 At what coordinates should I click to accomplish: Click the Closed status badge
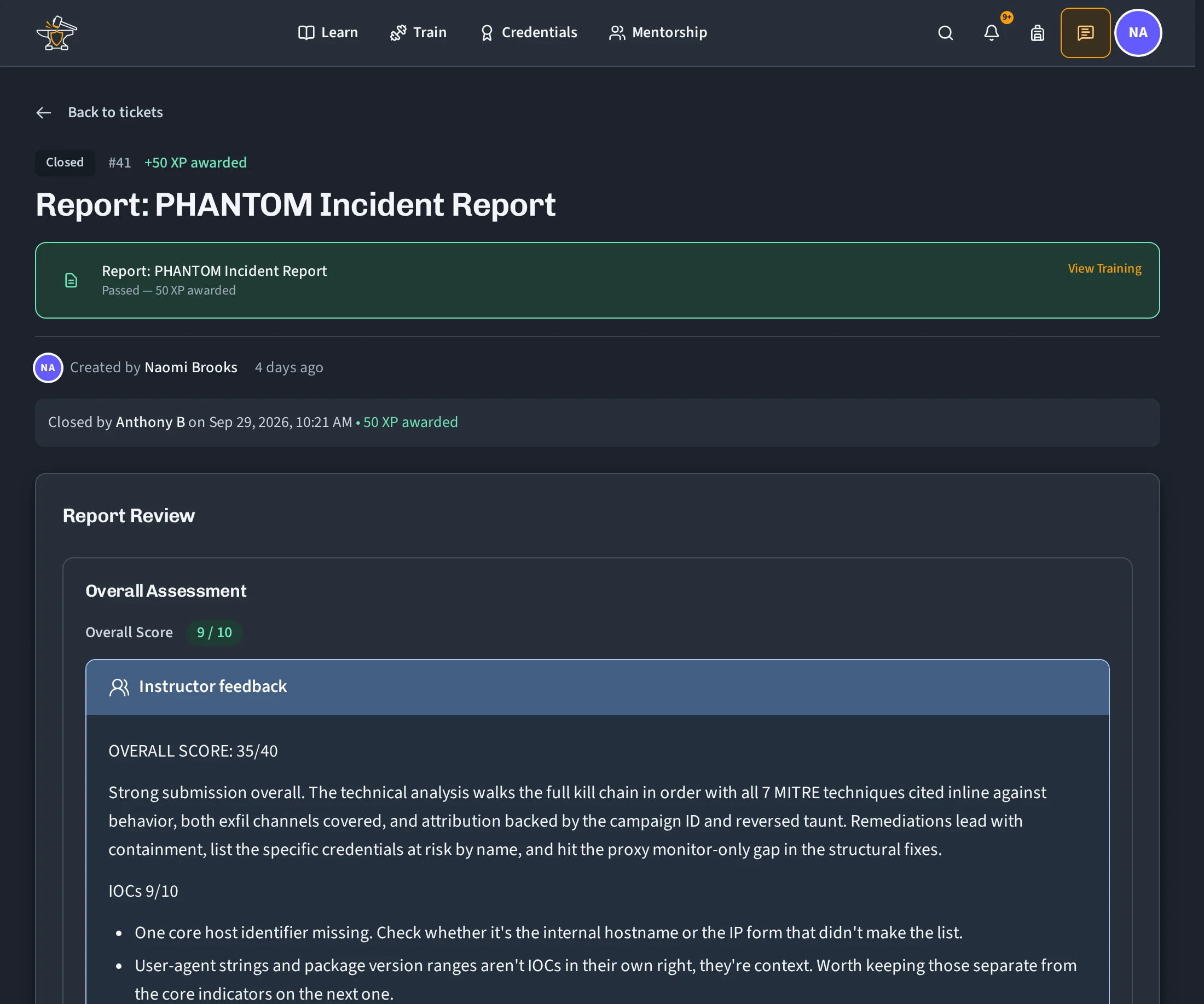point(65,162)
